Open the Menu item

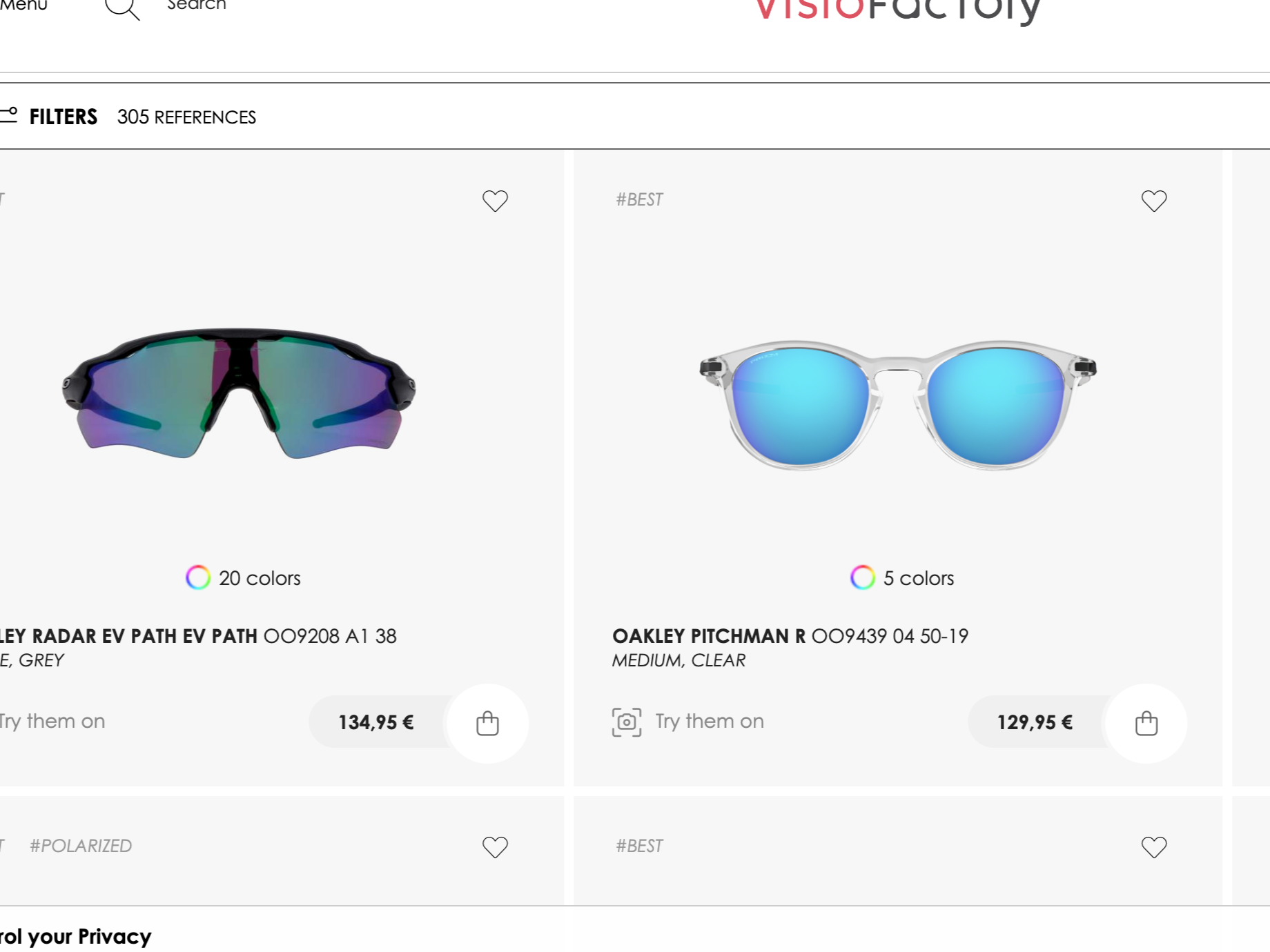click(x=23, y=6)
